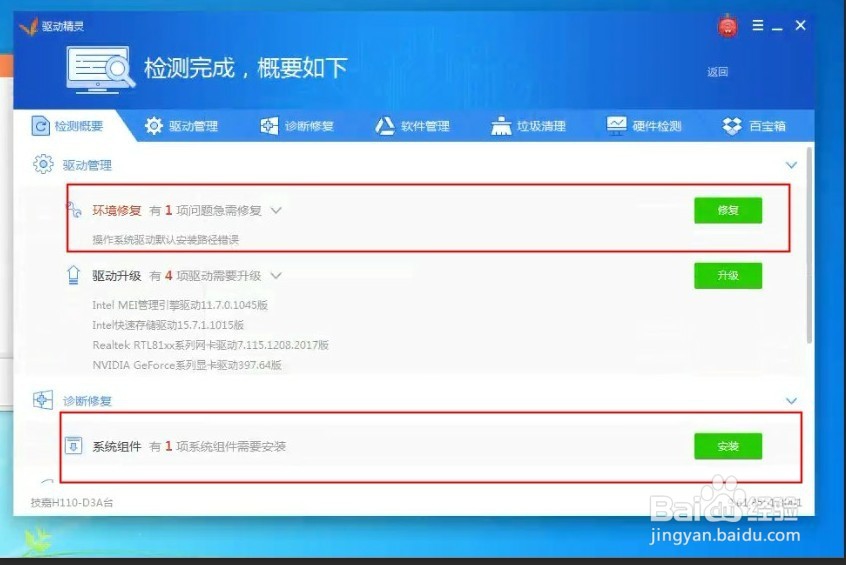This screenshot has width=846, height=565.
Task: Click the gear icon beside 驱动管理 section heading
Action: (43, 164)
